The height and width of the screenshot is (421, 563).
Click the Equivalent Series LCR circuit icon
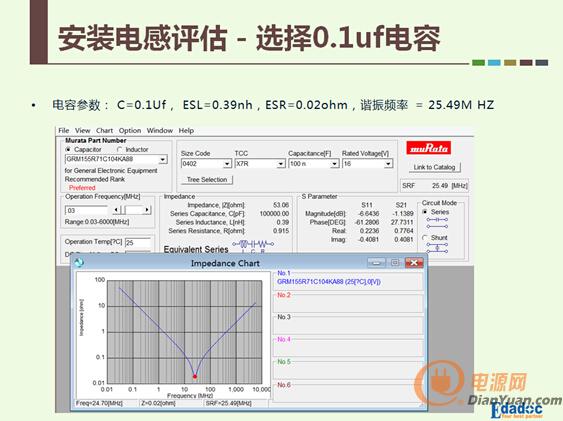(x=253, y=245)
